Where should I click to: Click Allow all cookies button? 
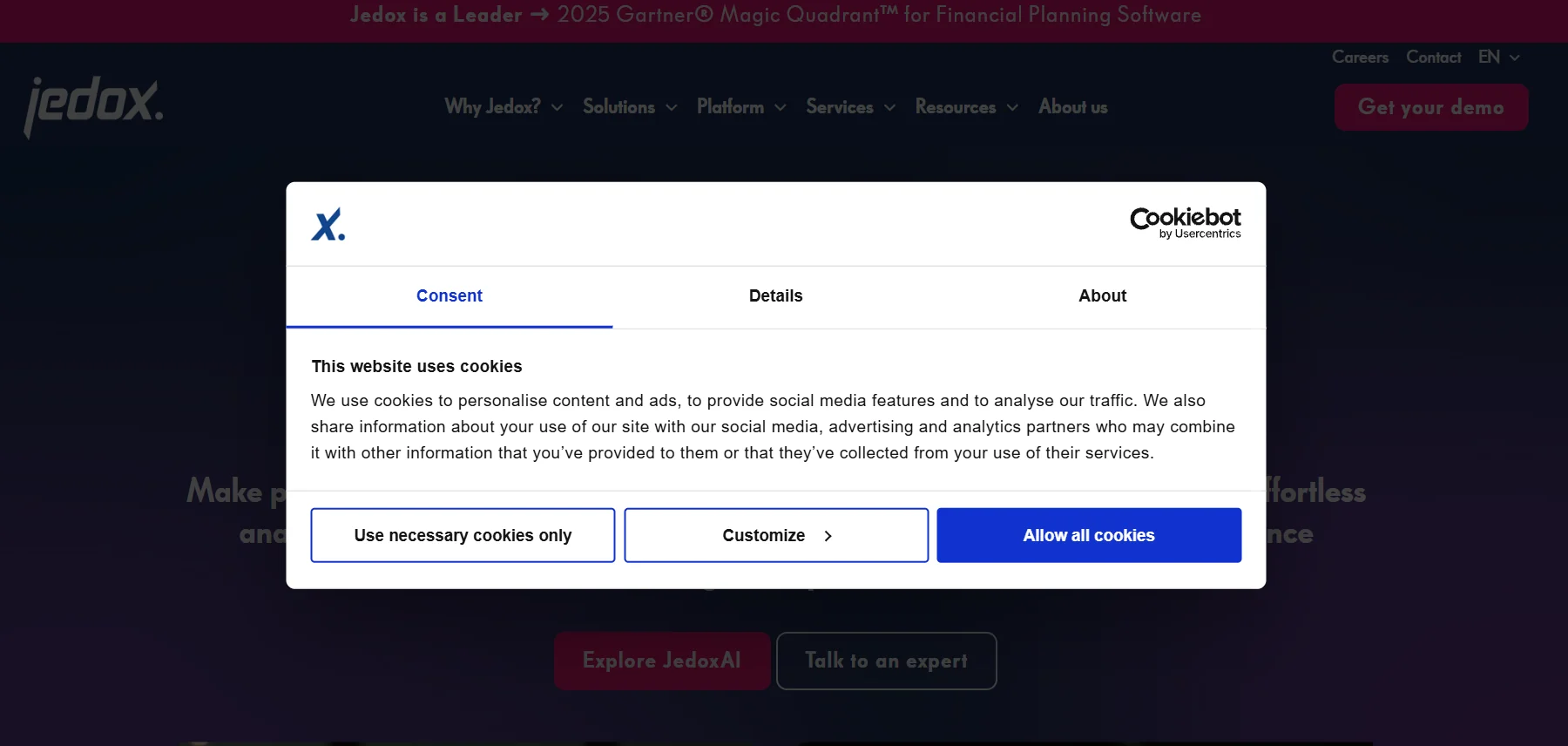pos(1089,535)
